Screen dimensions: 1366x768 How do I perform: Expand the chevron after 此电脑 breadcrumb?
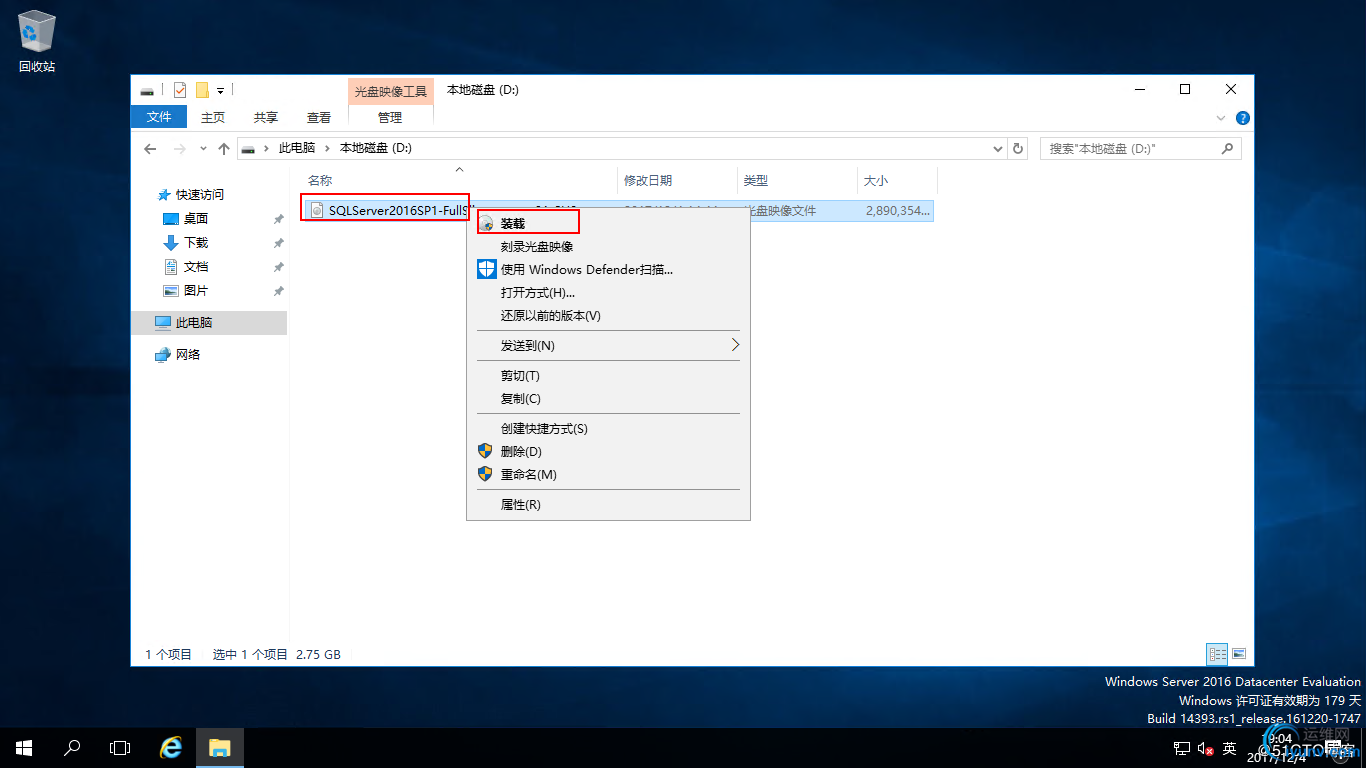coord(328,148)
